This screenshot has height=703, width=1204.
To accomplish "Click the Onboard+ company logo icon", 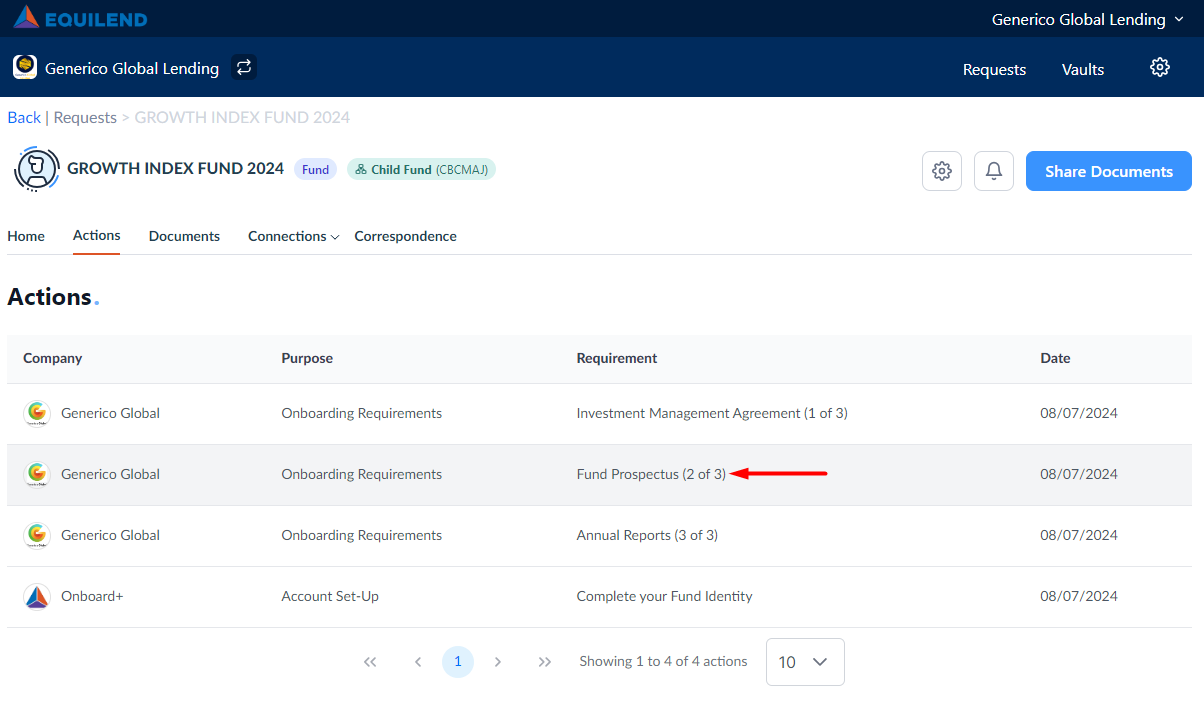I will (37, 596).
